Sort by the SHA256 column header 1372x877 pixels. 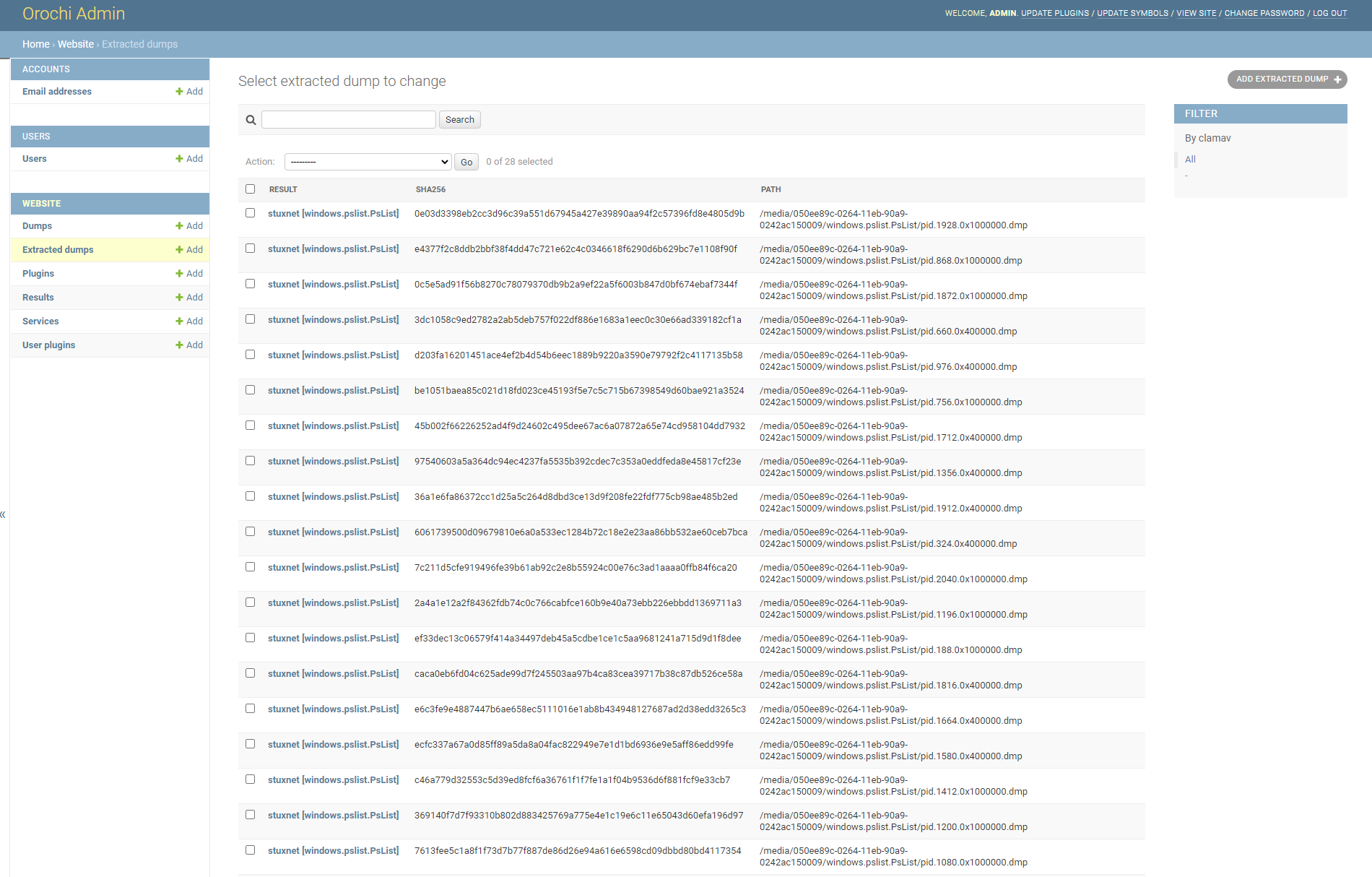[x=430, y=189]
